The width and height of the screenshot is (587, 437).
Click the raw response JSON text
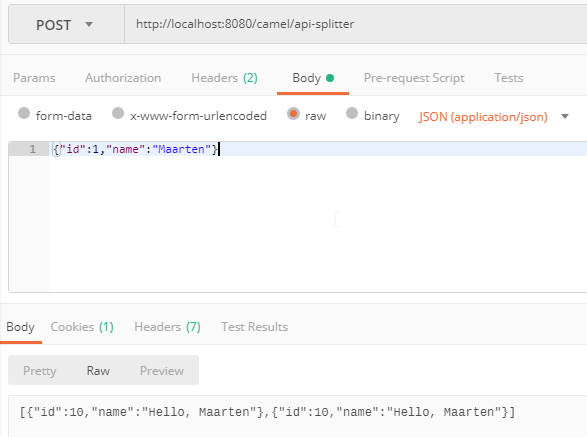pos(267,412)
